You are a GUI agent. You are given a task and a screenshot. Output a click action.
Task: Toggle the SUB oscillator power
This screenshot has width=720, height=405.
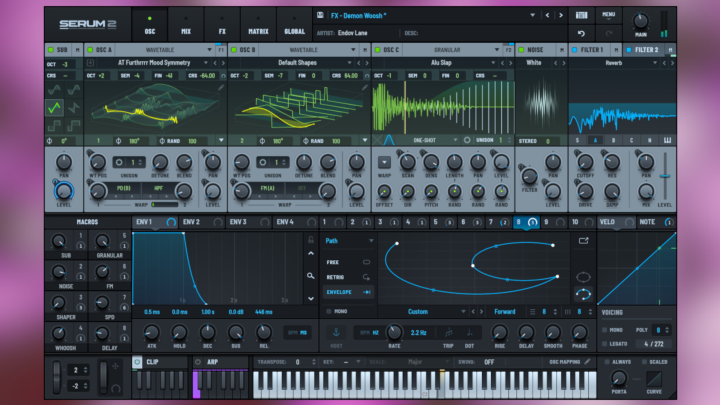click(x=51, y=50)
